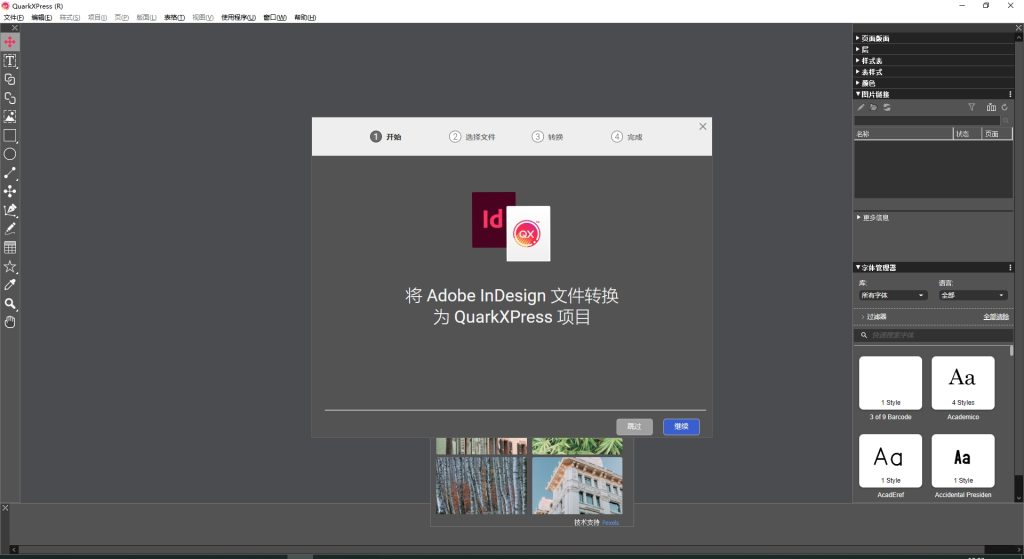
Task: Click the refresh icon in picture links panel
Action: (x=1005, y=107)
